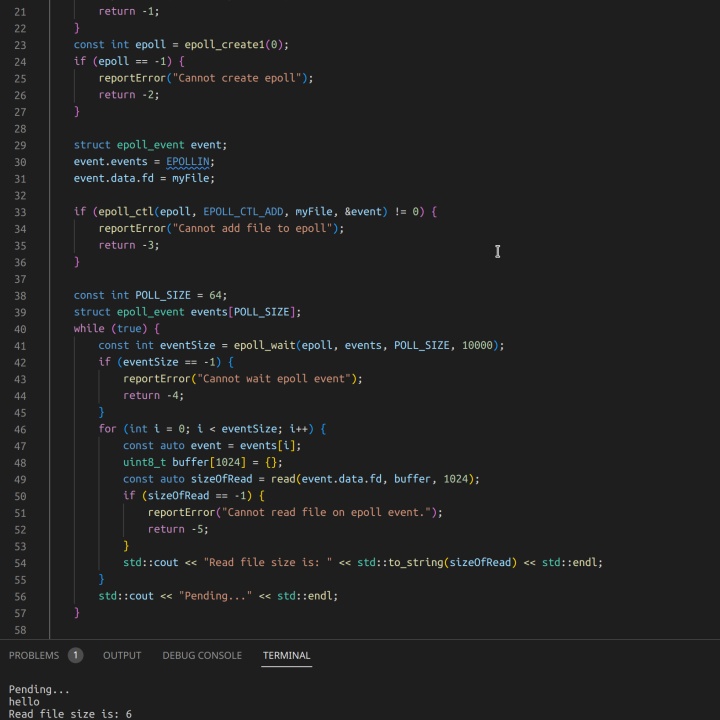The image size is (720, 720).
Task: Click event.data.fd assignment on line 31
Action: (144, 178)
